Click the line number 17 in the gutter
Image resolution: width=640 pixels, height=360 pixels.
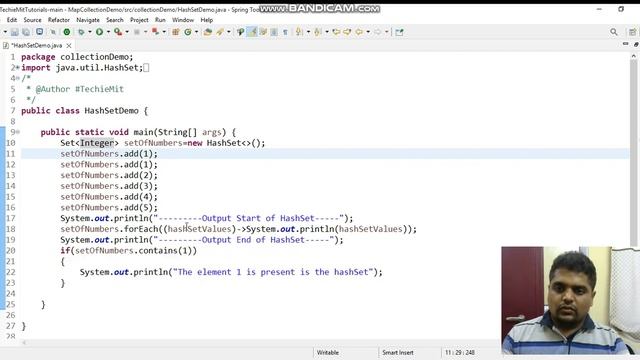click(11, 218)
